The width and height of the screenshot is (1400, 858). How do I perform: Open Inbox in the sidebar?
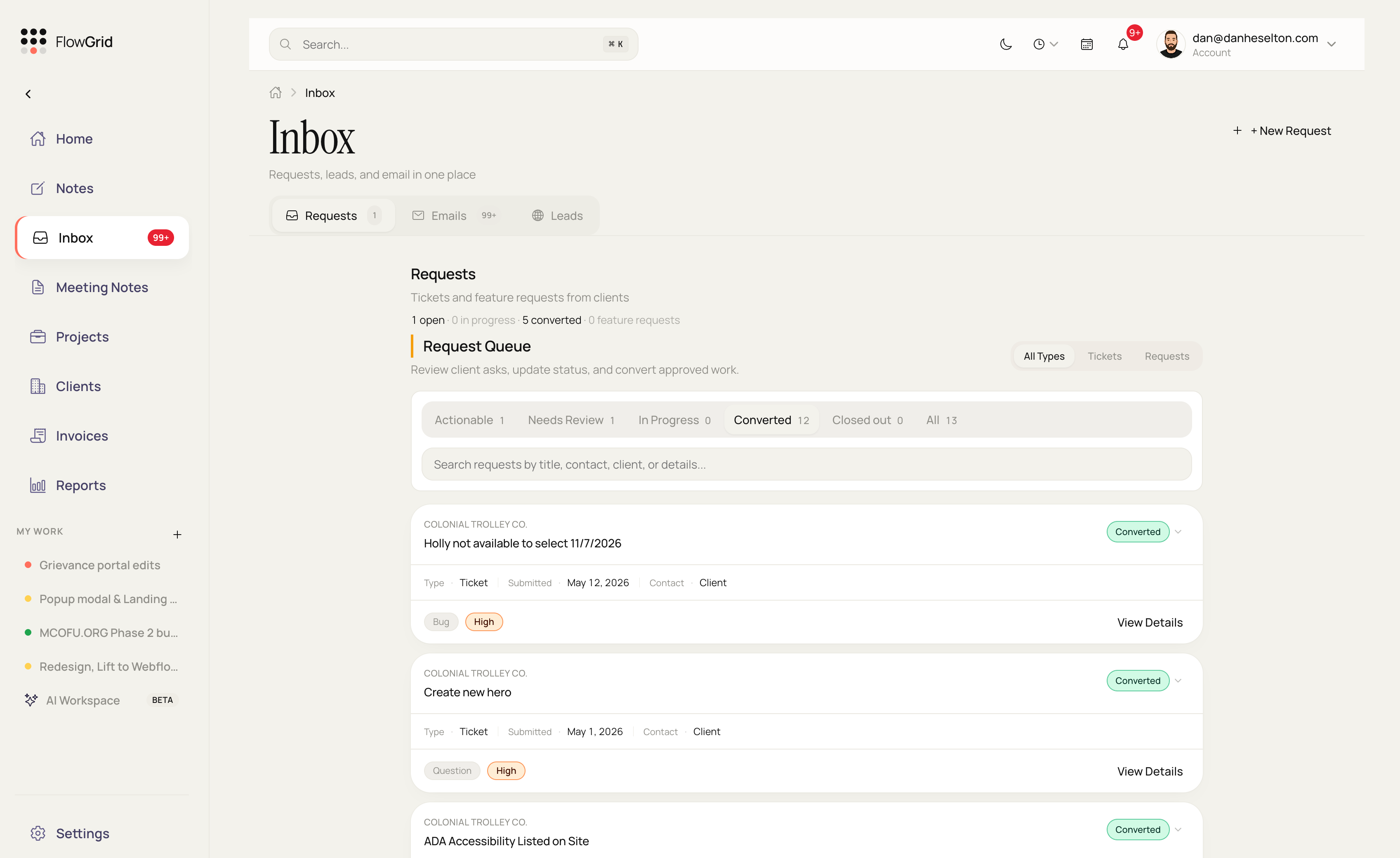point(102,238)
